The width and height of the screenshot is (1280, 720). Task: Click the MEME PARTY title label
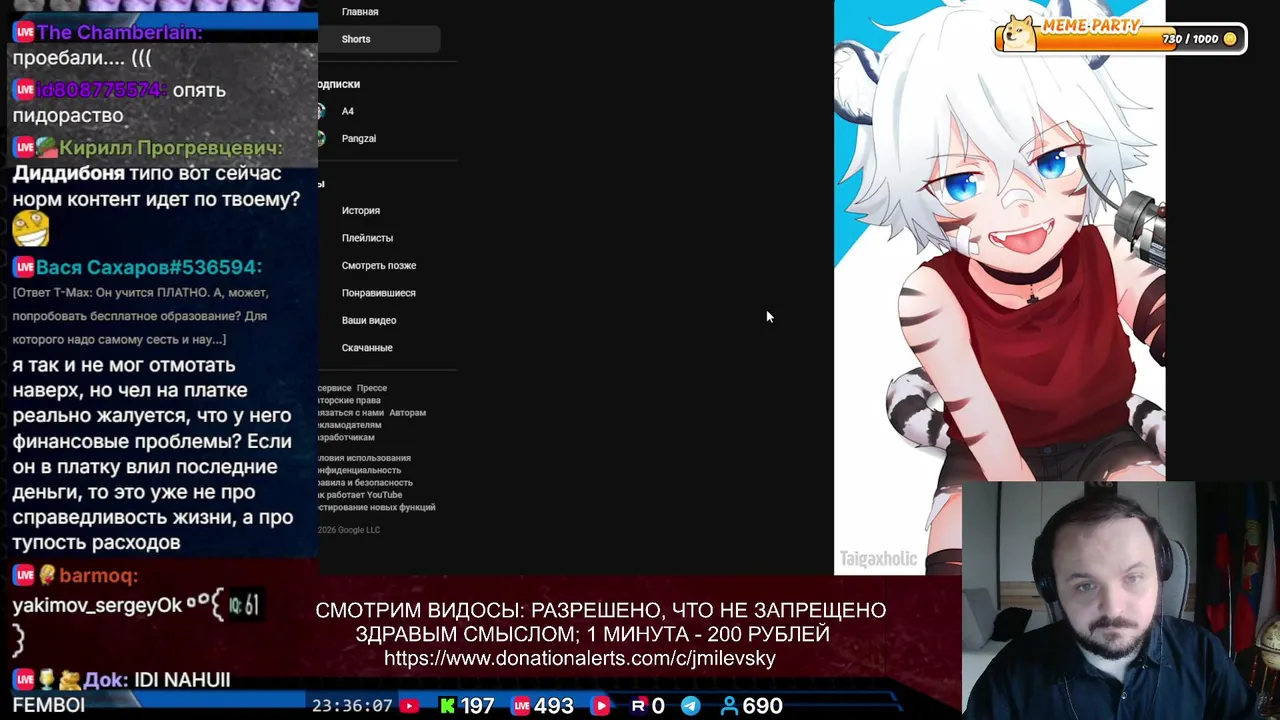point(1091,25)
